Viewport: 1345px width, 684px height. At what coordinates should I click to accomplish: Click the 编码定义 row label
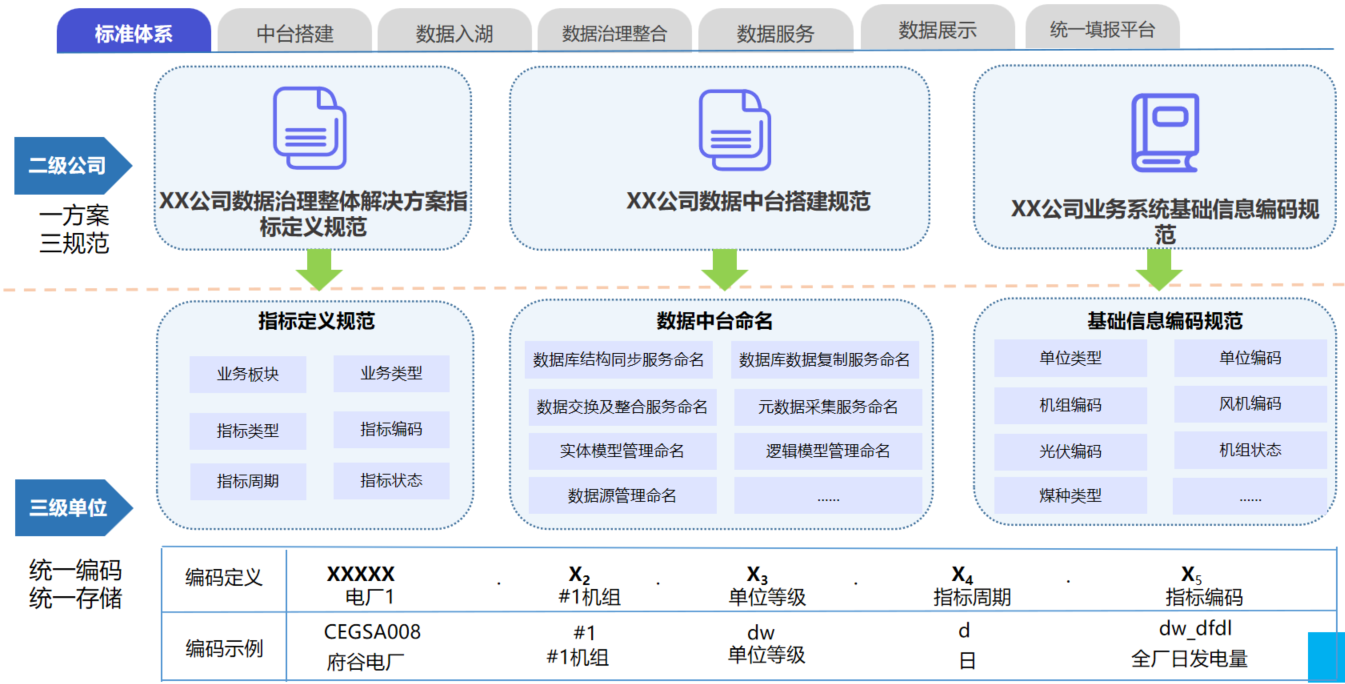[x=224, y=578]
